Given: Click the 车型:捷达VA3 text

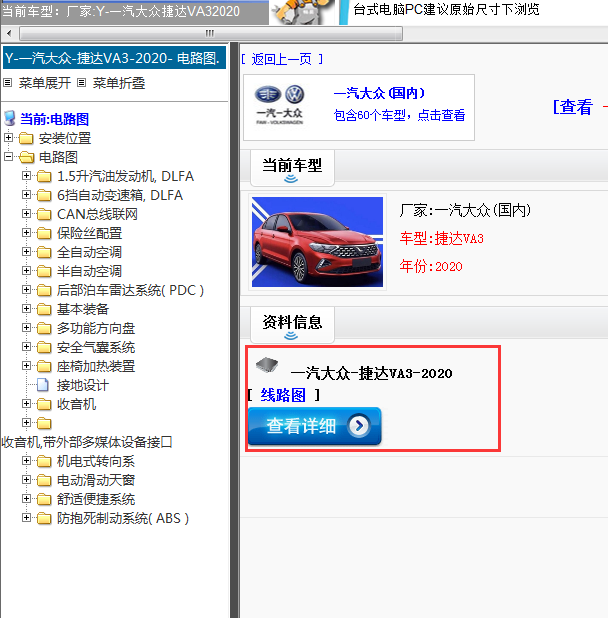Looking at the screenshot, I should pyautogui.click(x=441, y=238).
